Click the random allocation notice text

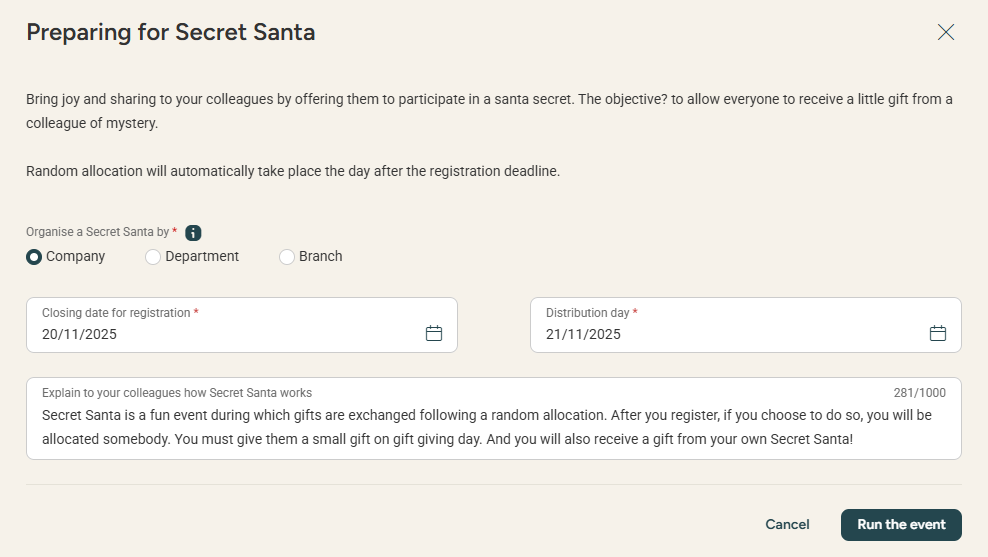293,171
